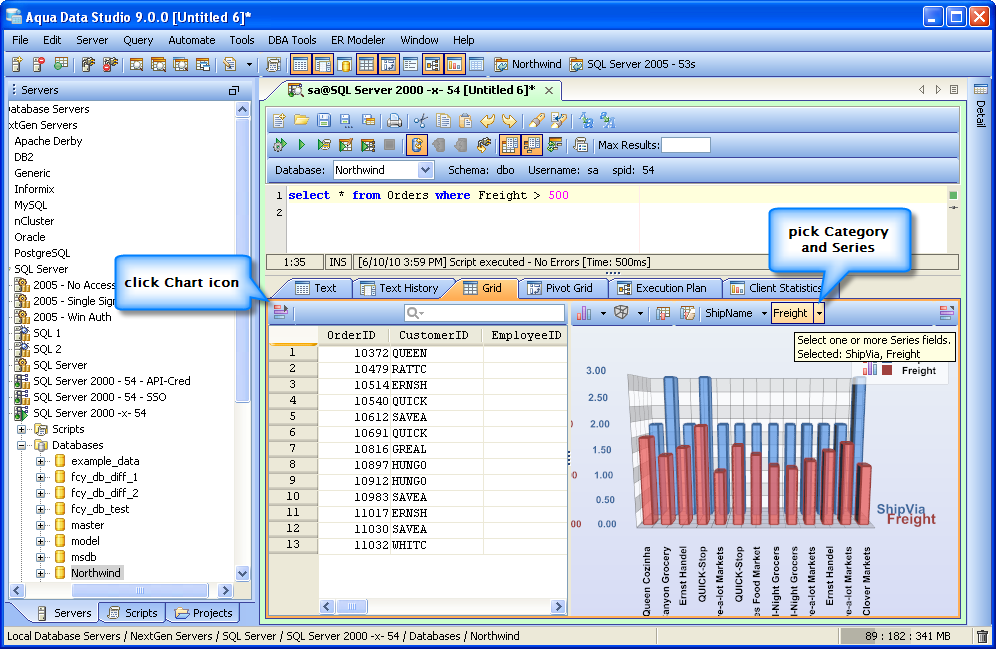Save the script with the floppy disk icon
Screen dimensions: 996x649
(x=324, y=120)
